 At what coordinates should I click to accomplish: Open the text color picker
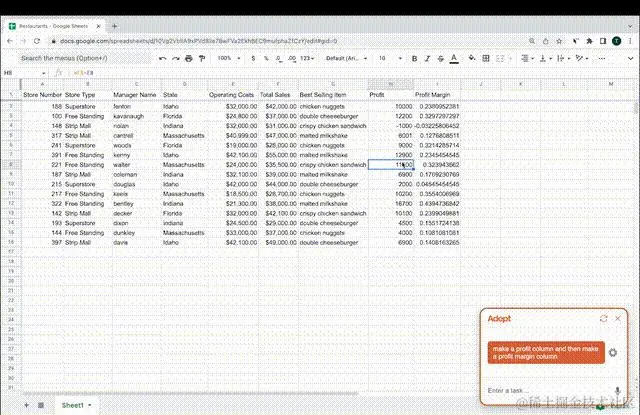coord(454,58)
